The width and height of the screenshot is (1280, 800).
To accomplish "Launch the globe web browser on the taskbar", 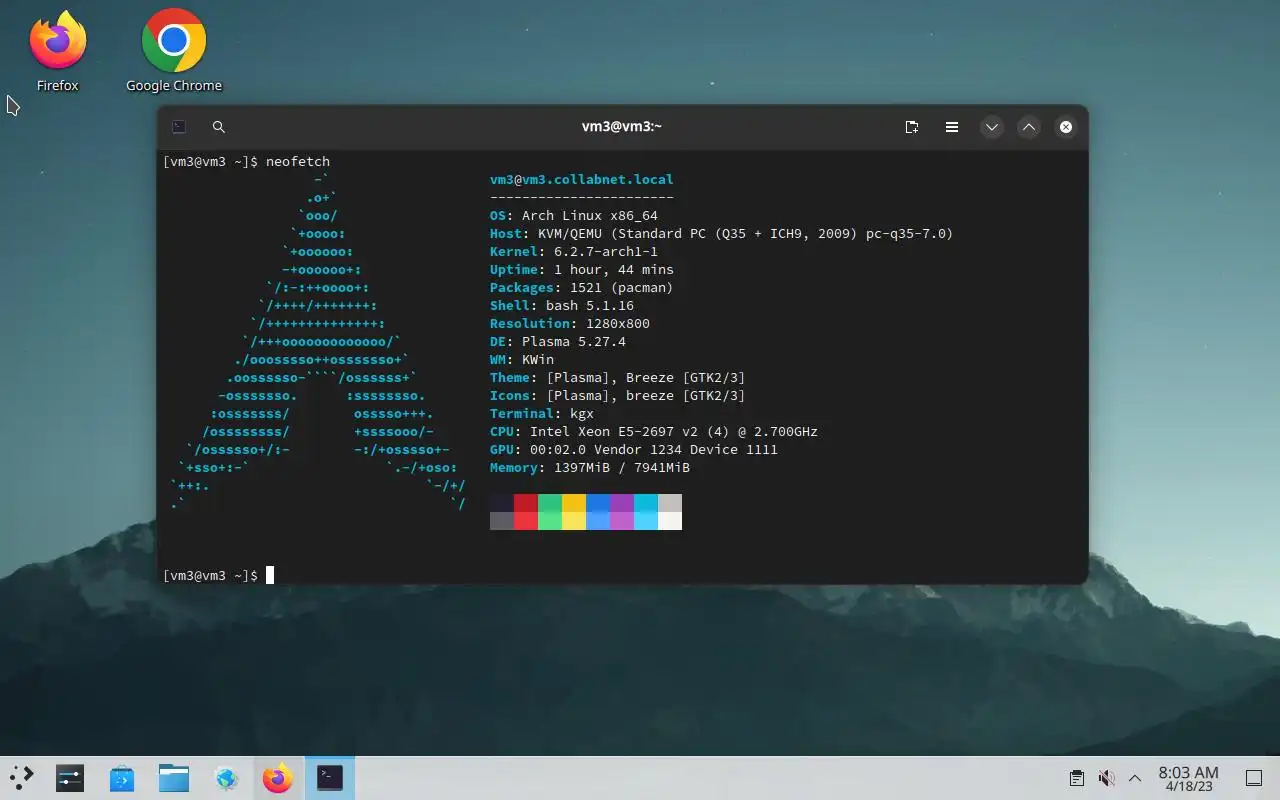I will pos(226,778).
